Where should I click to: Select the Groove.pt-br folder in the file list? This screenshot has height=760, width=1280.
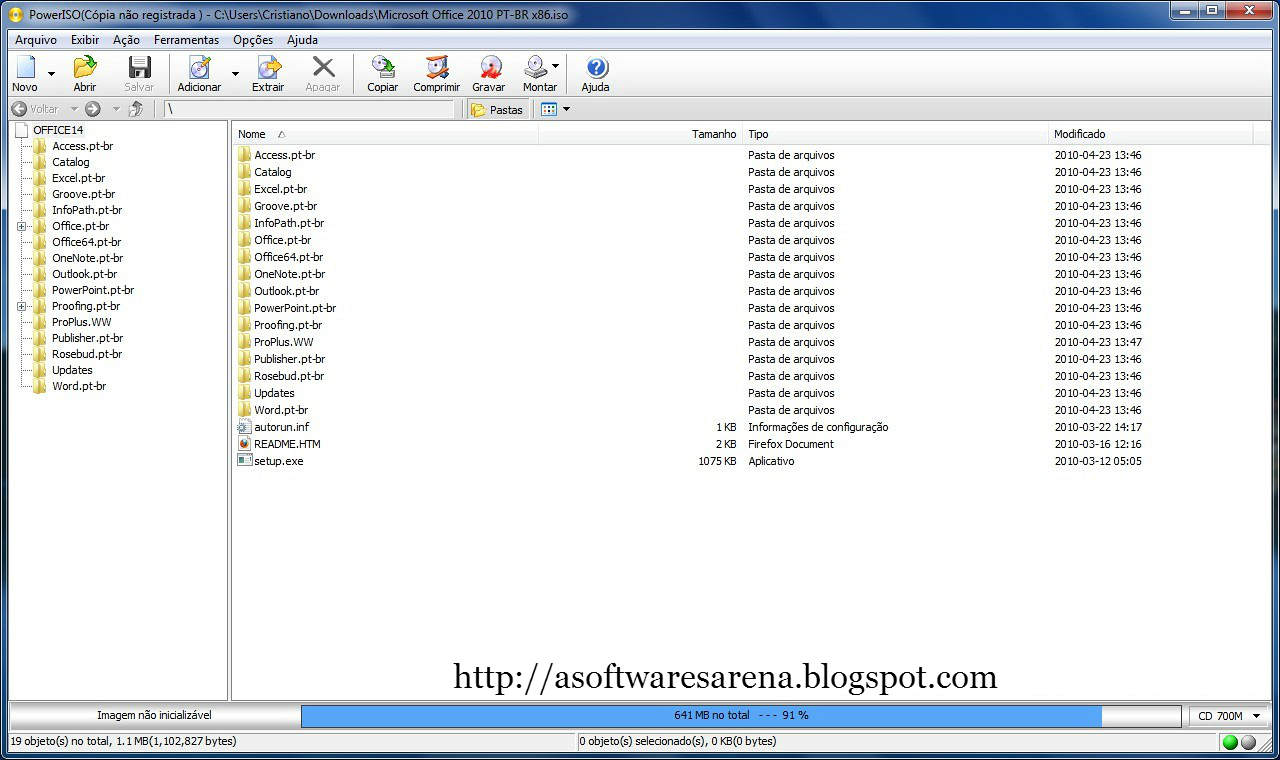[285, 206]
